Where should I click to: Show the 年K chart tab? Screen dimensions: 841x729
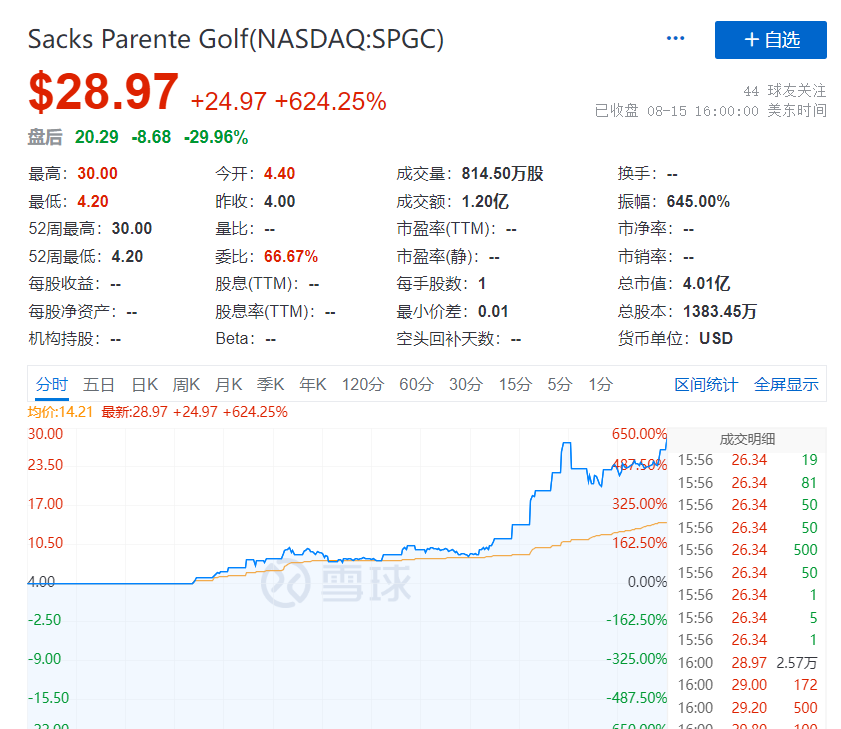[313, 384]
